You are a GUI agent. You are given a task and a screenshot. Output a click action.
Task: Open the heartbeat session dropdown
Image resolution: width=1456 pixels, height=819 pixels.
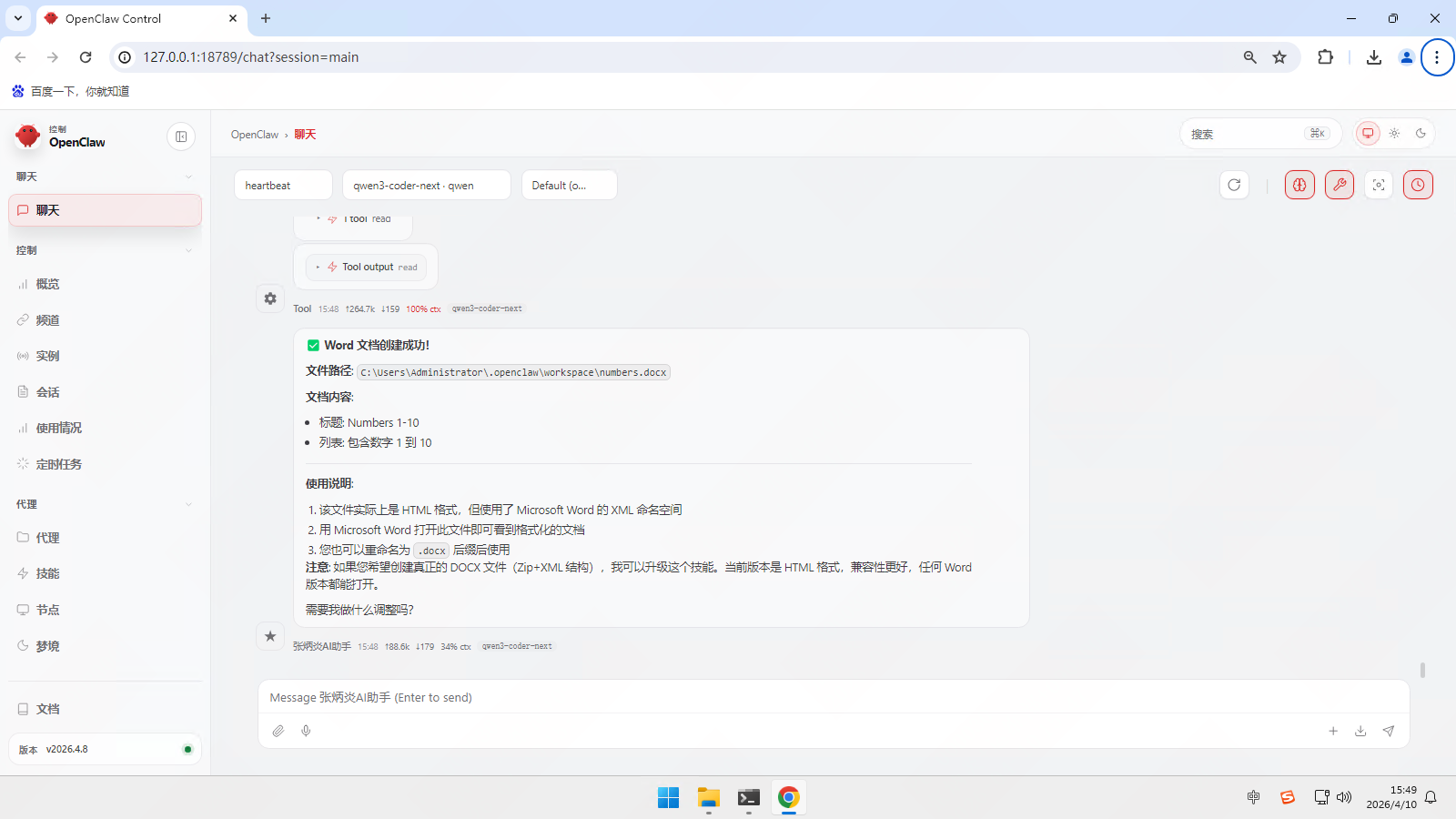(283, 185)
